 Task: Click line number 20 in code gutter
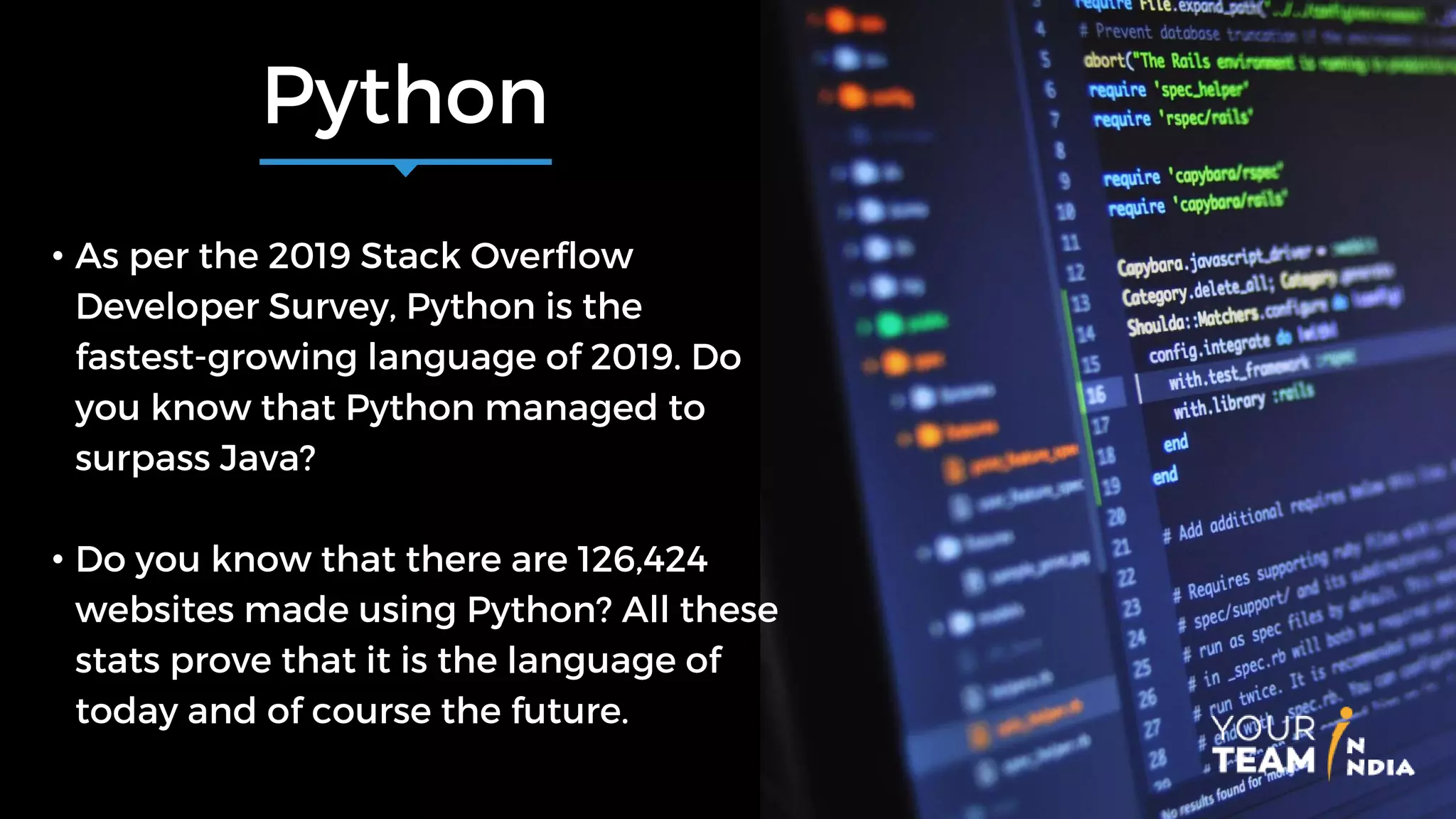tap(1115, 516)
